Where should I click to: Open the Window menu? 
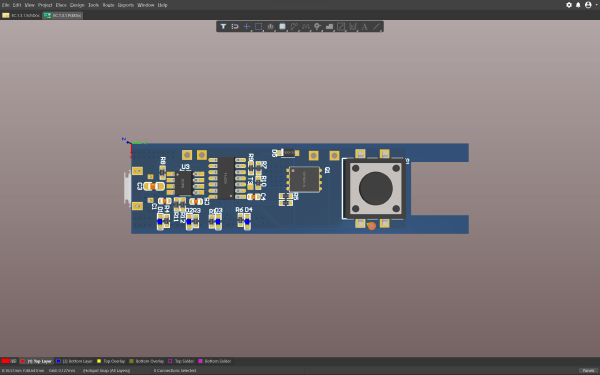(x=145, y=5)
